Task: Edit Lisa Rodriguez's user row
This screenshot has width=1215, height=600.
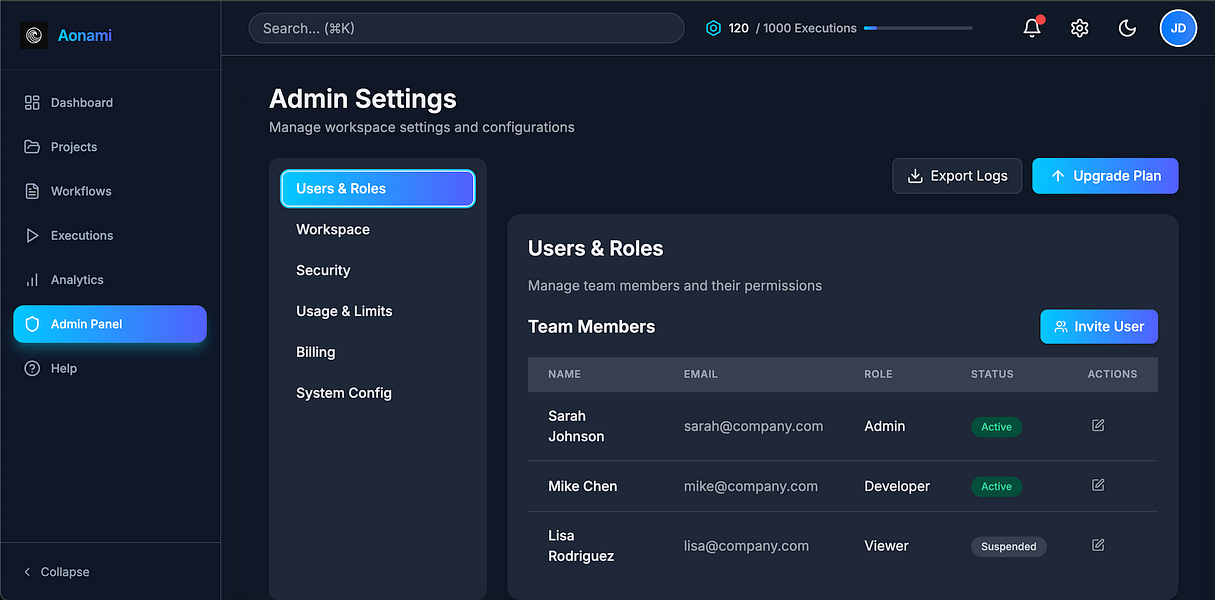Action: pyautogui.click(x=1098, y=546)
